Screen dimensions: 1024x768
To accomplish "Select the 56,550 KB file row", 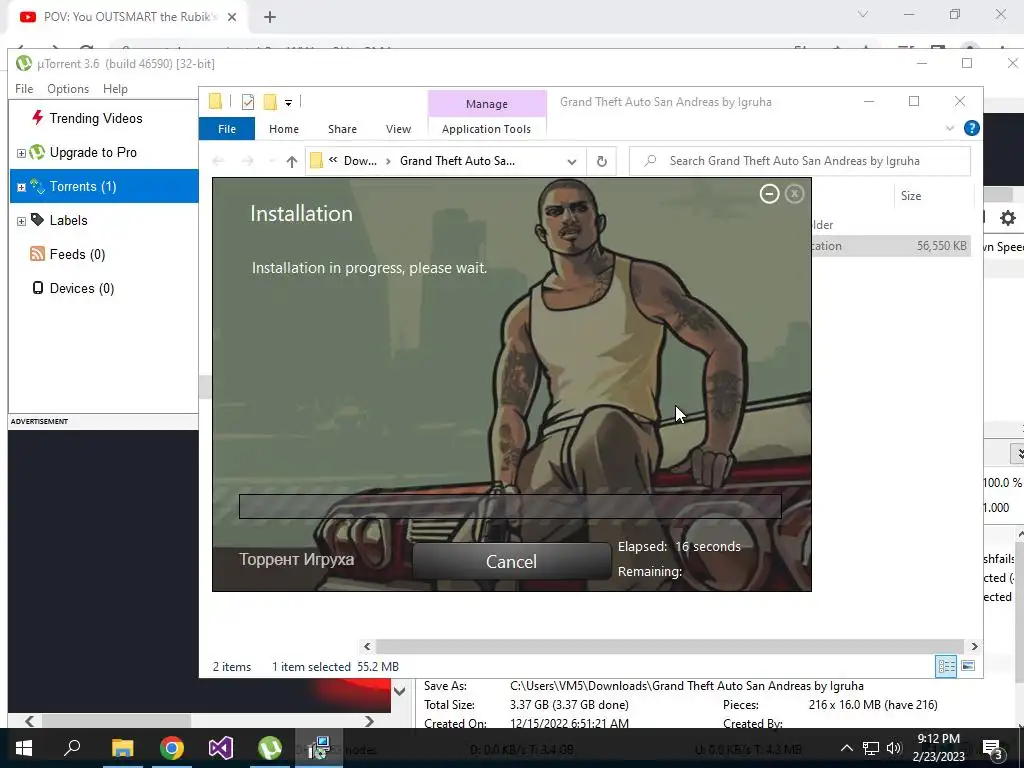I will coord(891,246).
